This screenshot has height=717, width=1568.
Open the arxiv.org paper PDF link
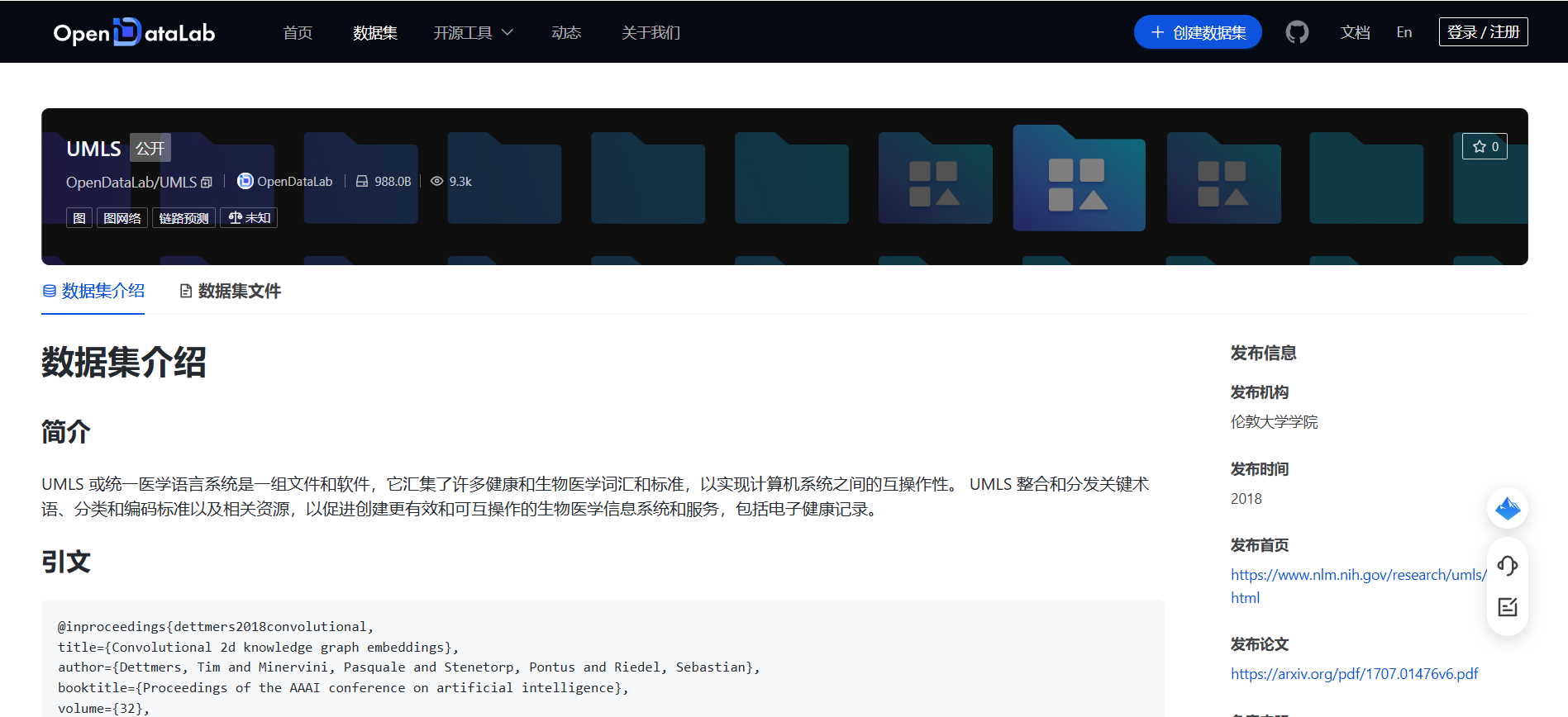click(1354, 673)
